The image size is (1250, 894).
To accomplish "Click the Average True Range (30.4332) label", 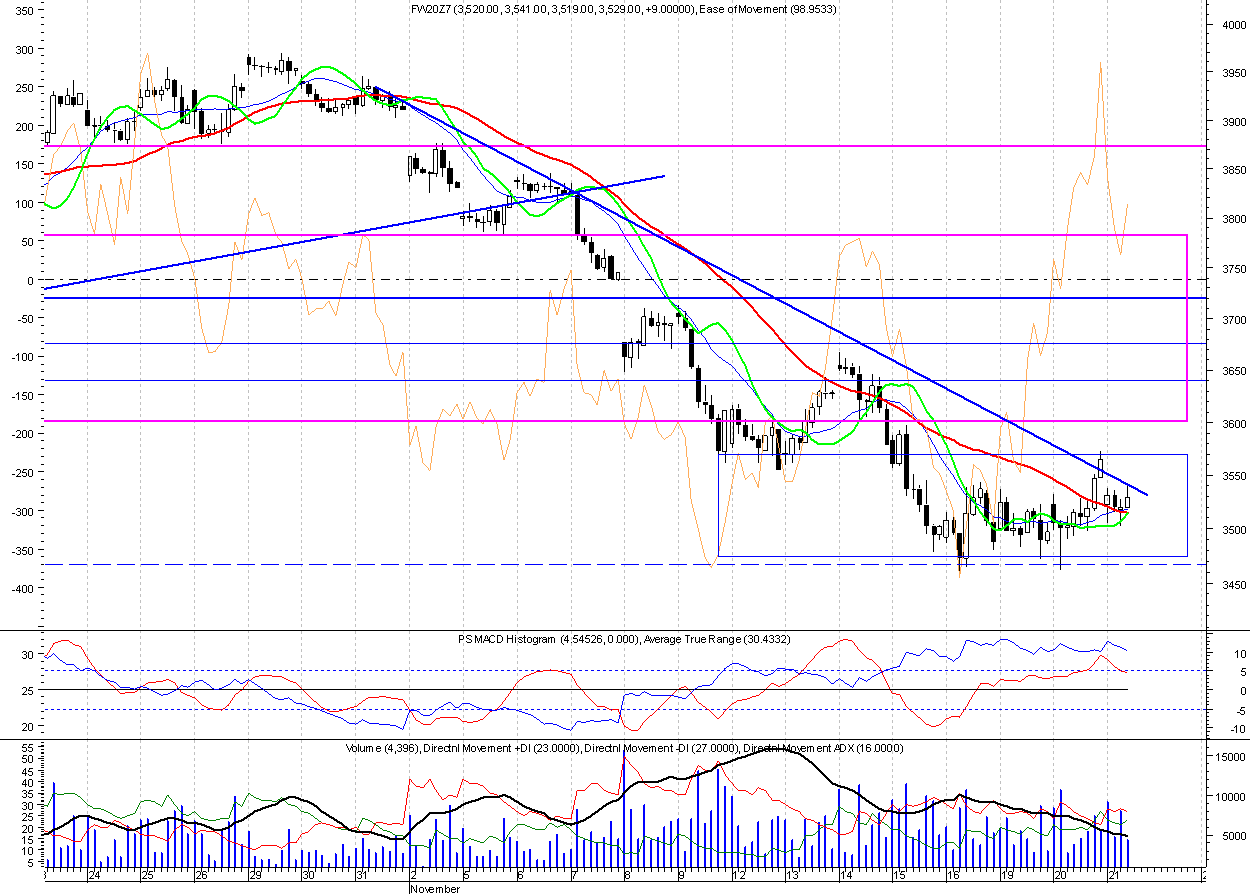I will [x=718, y=639].
